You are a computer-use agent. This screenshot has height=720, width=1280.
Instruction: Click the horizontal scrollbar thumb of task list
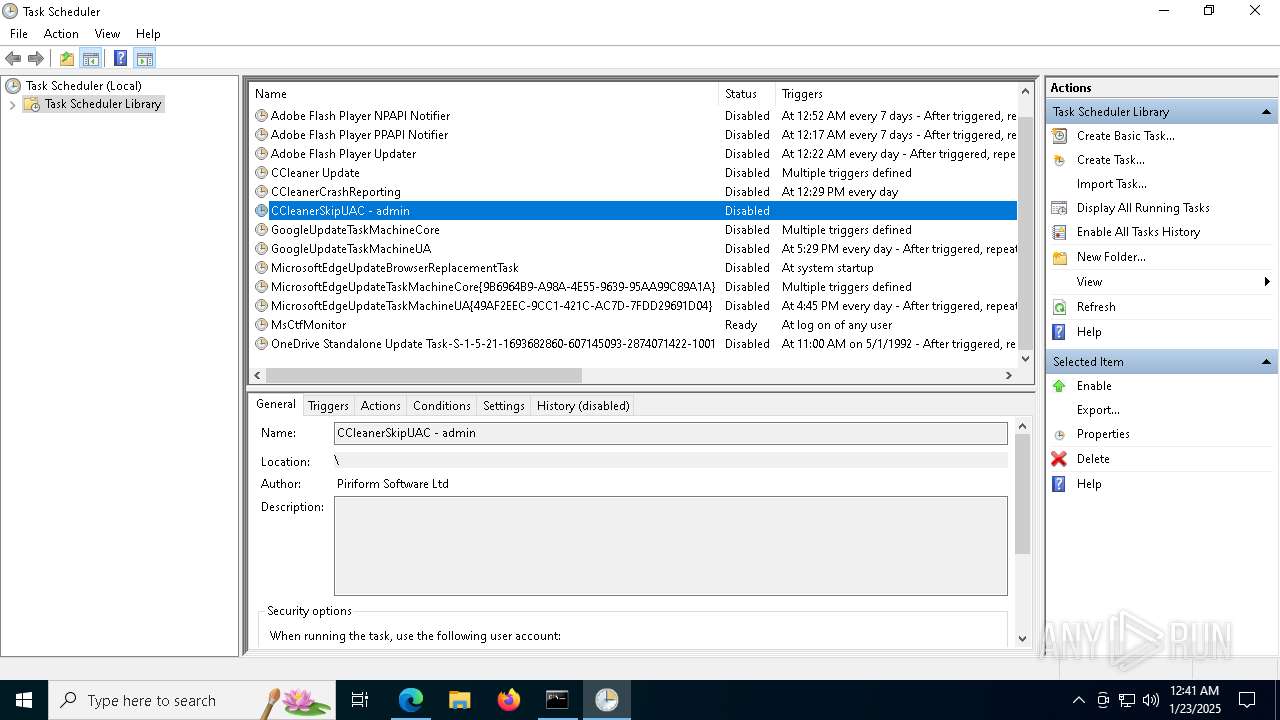[424, 375]
